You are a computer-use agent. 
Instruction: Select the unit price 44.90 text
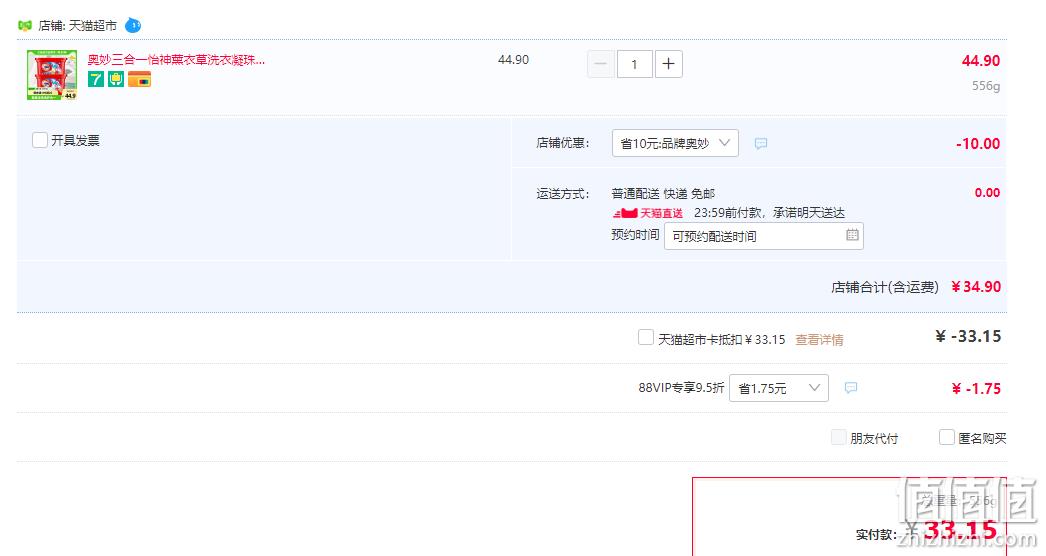[514, 59]
